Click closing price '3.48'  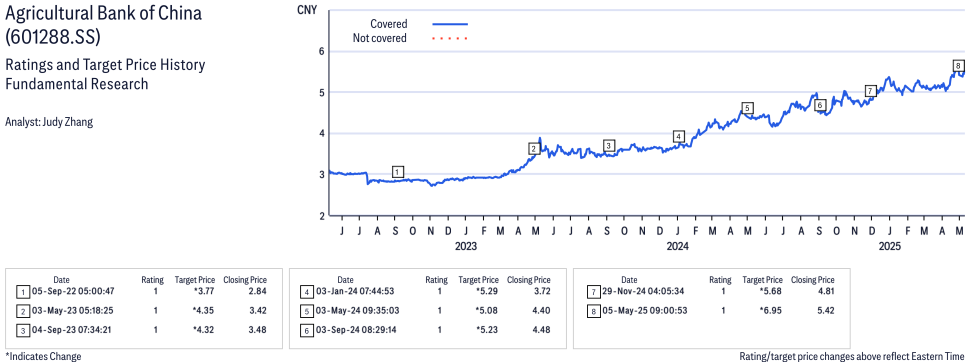coord(257,330)
